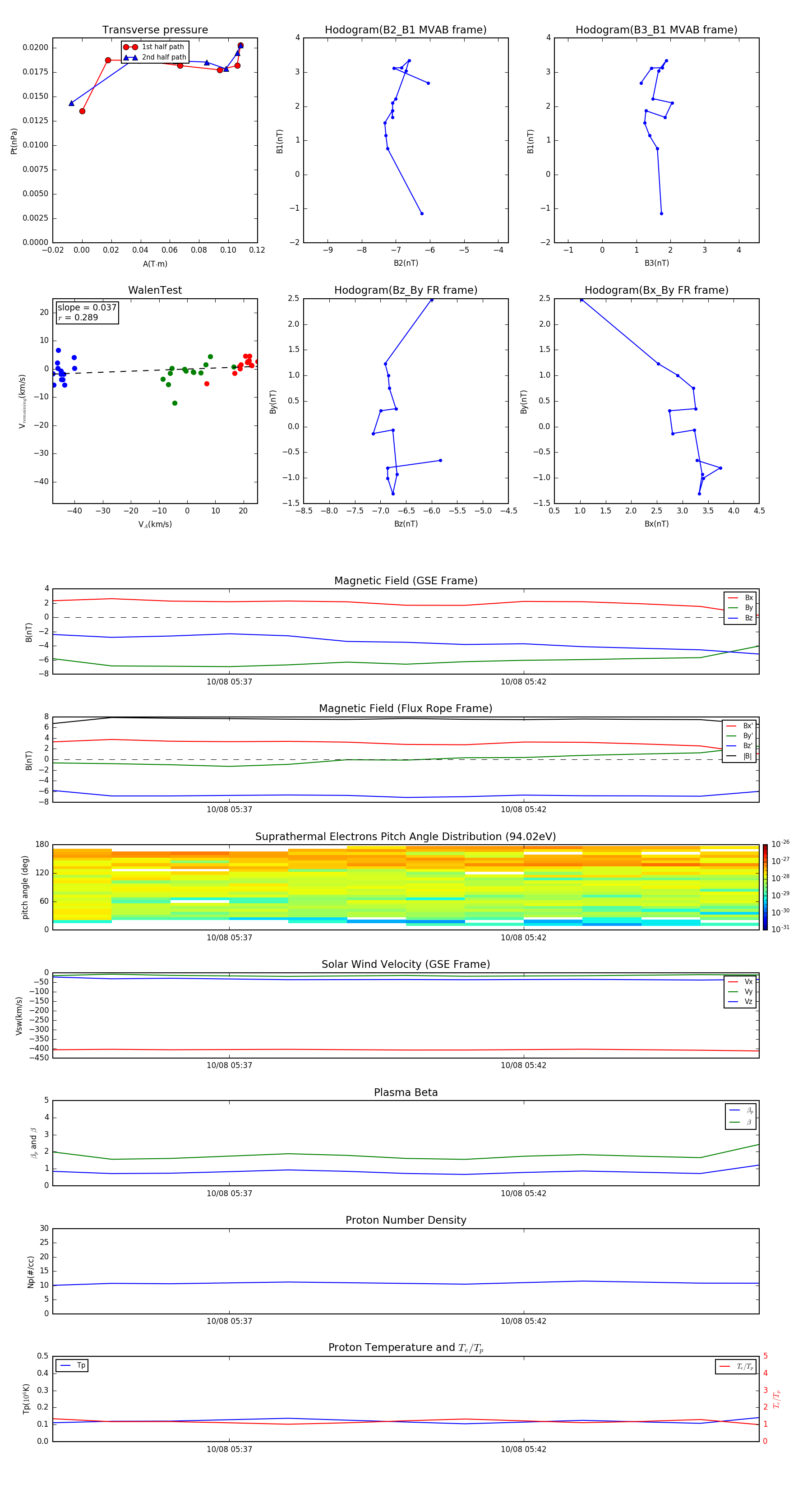The width and height of the screenshot is (812, 1489).
Task: Click the 'Hodogram(Bz_By FR frame)' title
Action: (x=406, y=290)
